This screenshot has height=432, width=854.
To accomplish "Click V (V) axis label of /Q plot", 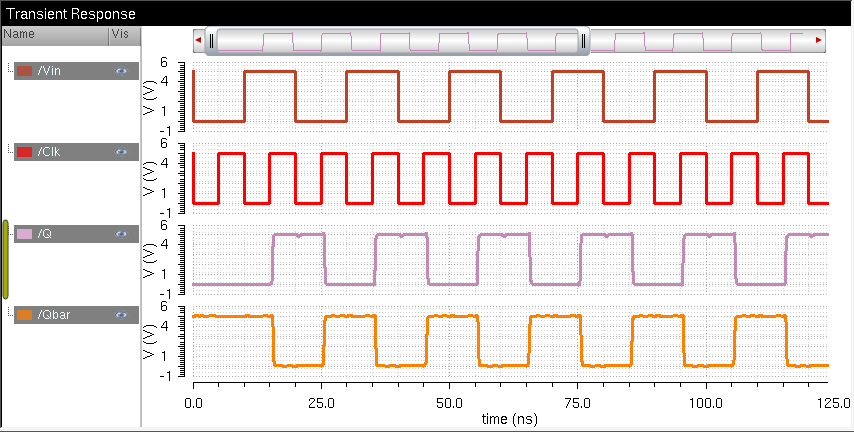I will (148, 260).
